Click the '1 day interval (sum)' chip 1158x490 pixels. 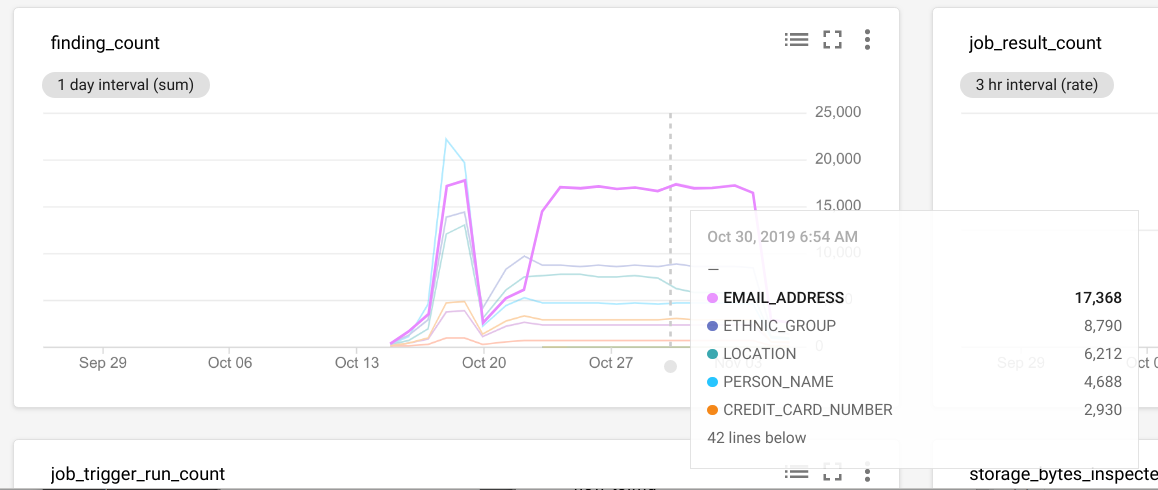tap(126, 85)
